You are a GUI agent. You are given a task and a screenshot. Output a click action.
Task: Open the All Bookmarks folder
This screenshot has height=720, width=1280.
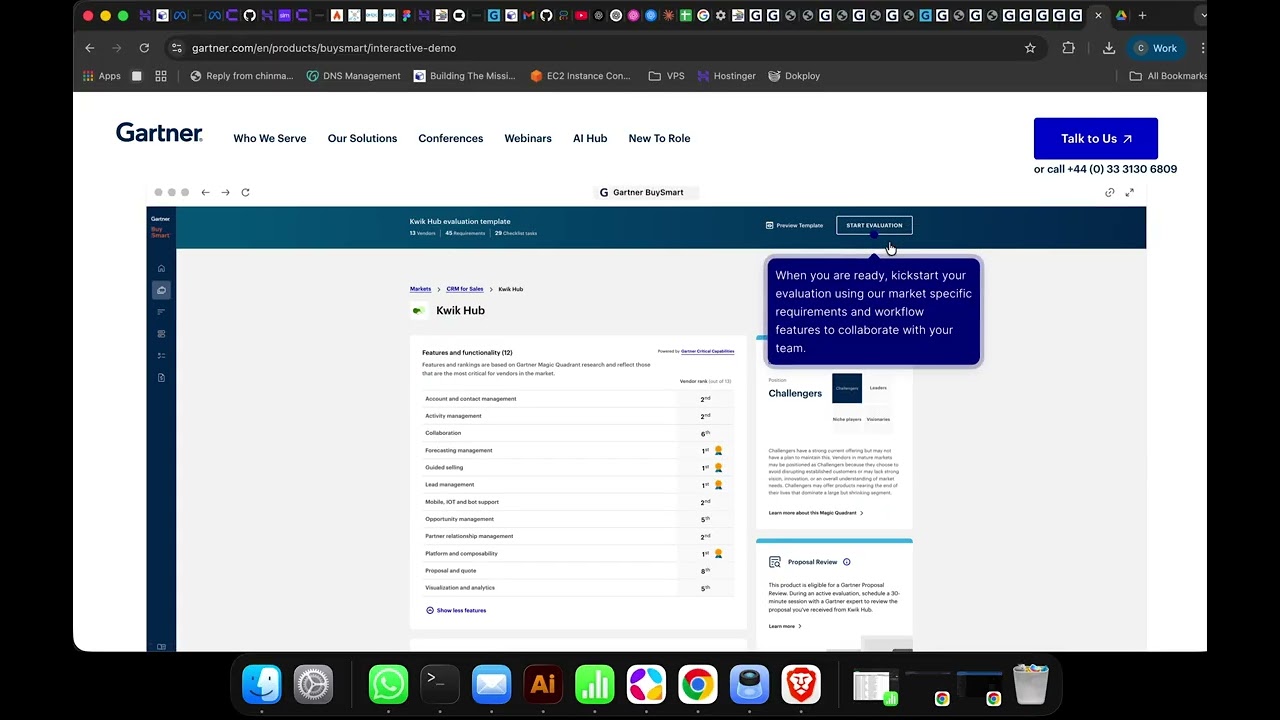pyautogui.click(x=1168, y=76)
